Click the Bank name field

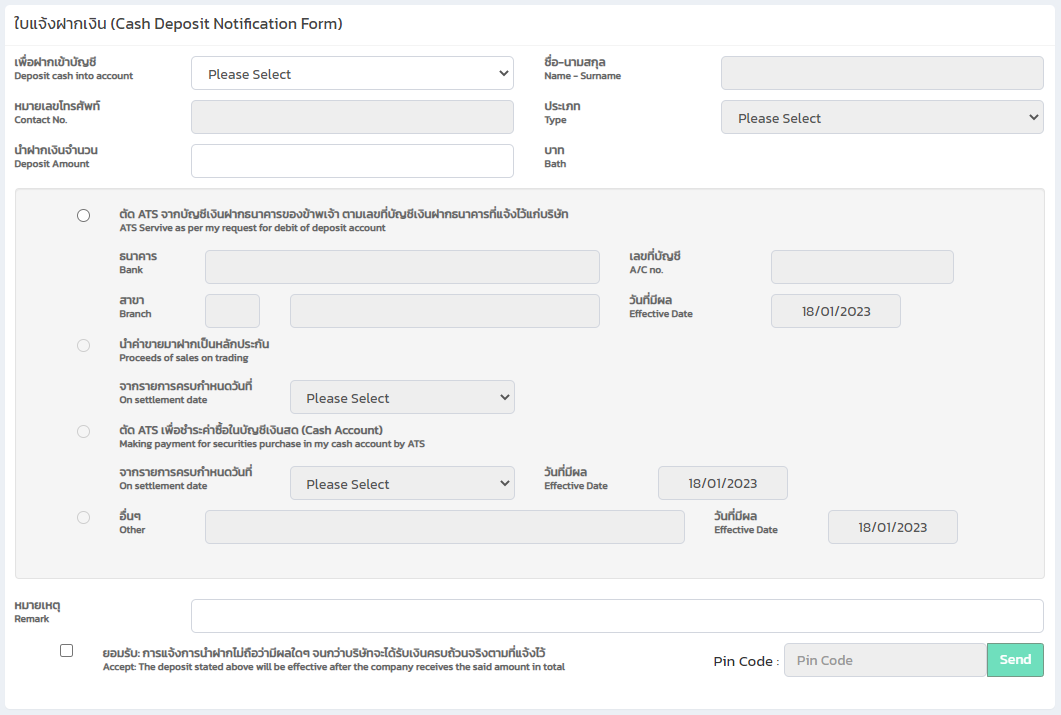402,266
